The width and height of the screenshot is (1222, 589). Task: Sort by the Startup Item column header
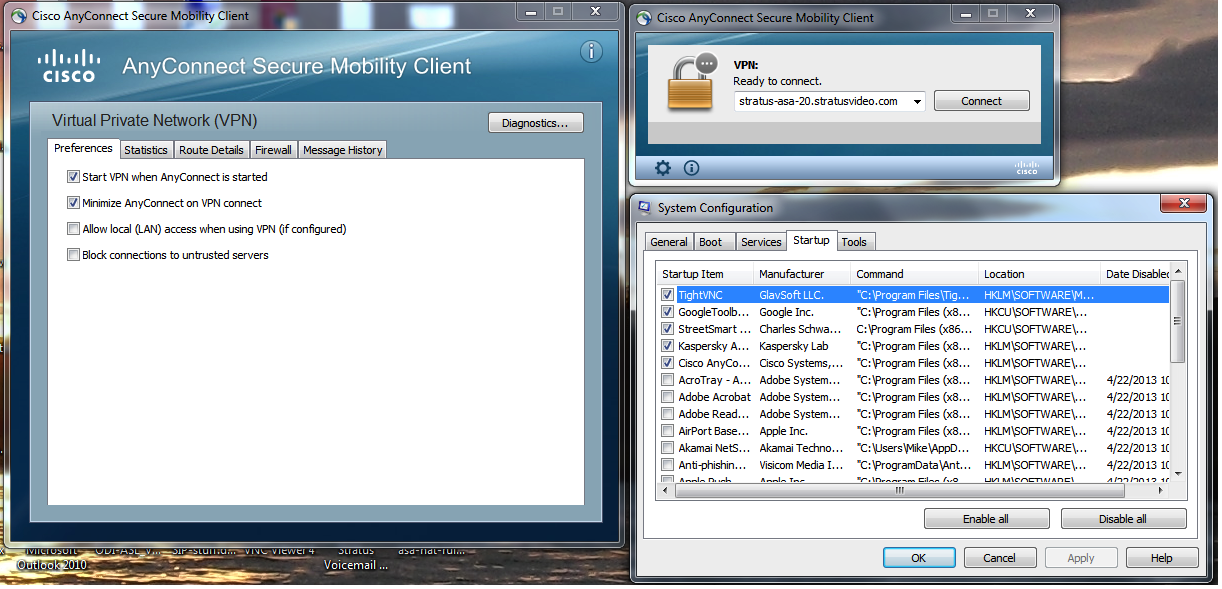click(x=706, y=274)
